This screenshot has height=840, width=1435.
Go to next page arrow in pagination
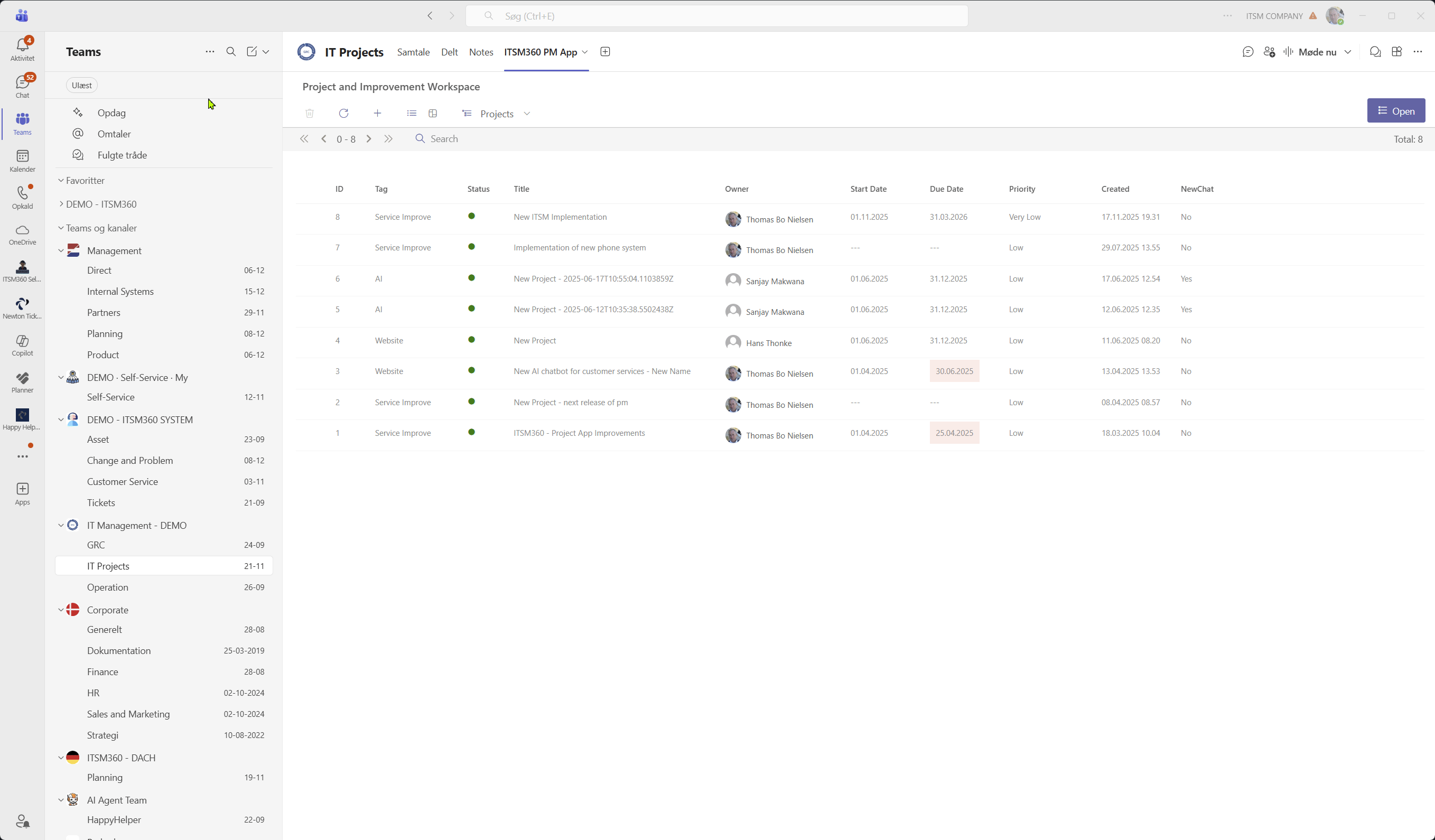click(x=368, y=139)
